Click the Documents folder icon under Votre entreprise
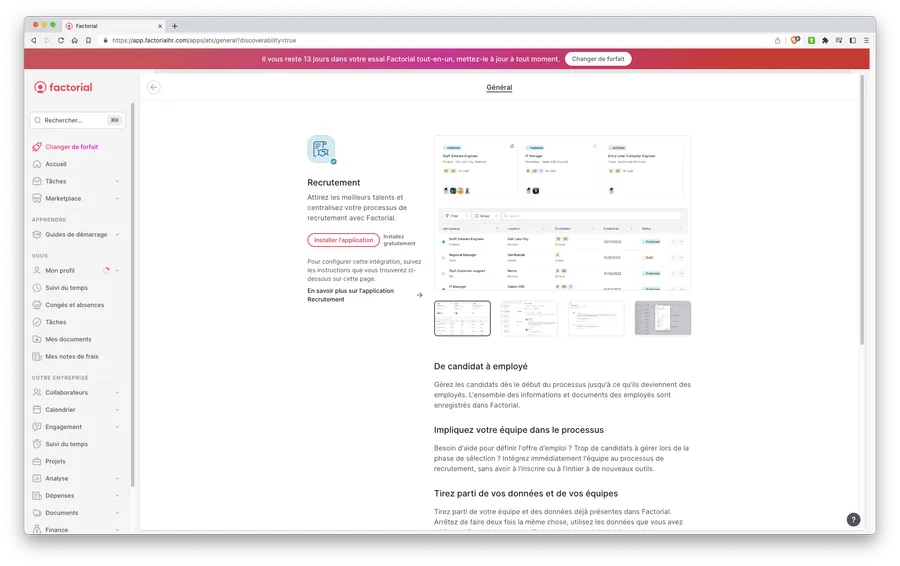 (x=37, y=513)
